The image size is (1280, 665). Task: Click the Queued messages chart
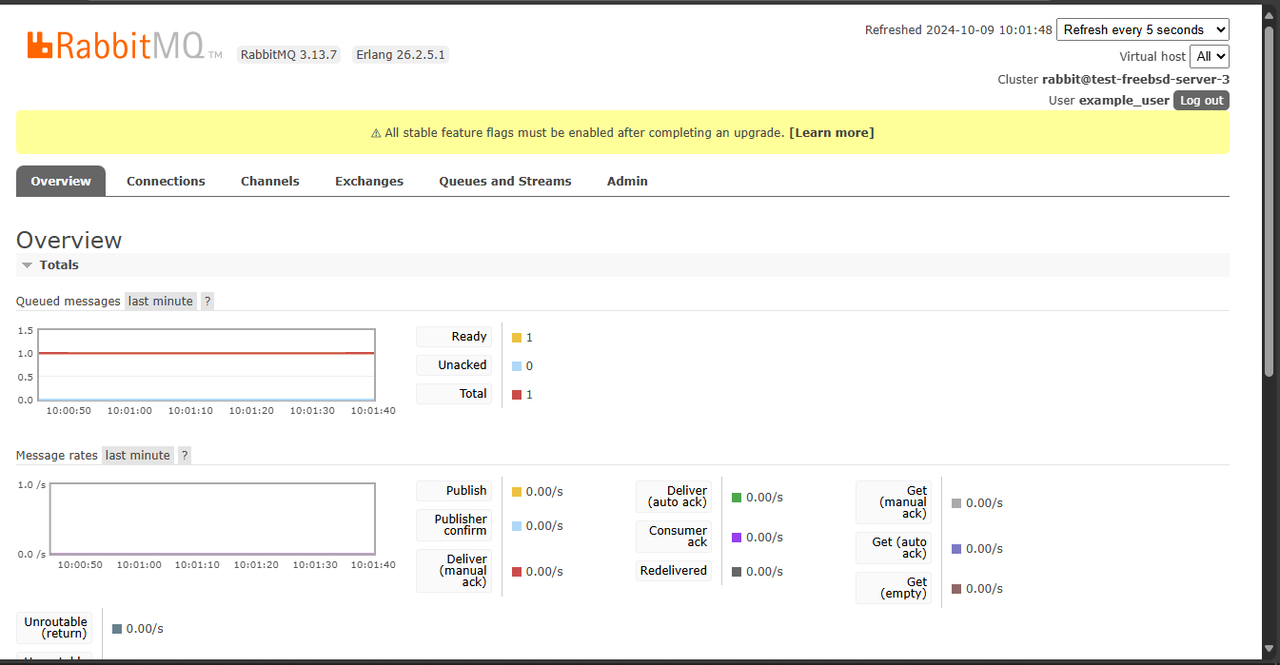(x=205, y=365)
